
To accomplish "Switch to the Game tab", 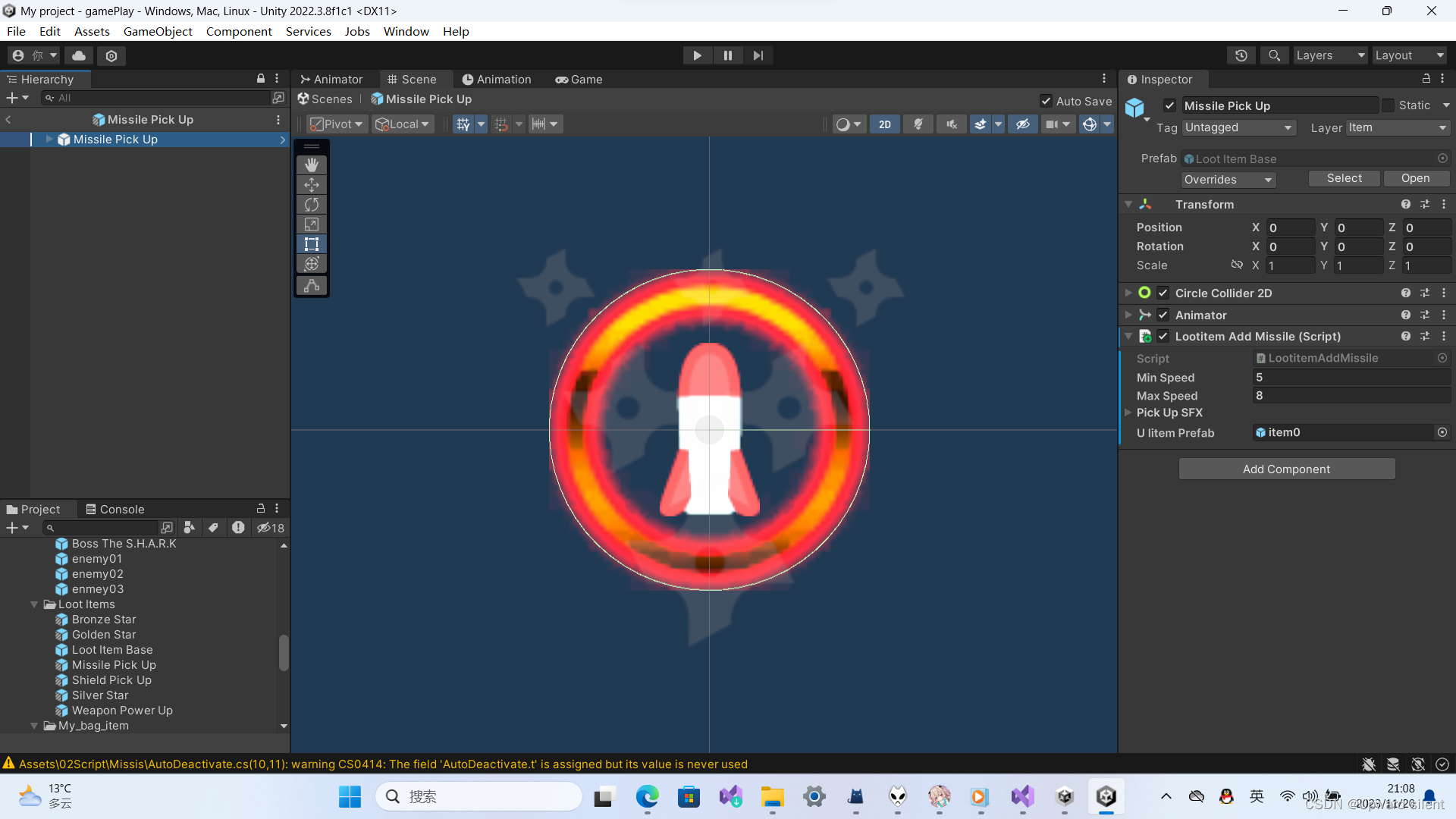I will pos(579,79).
